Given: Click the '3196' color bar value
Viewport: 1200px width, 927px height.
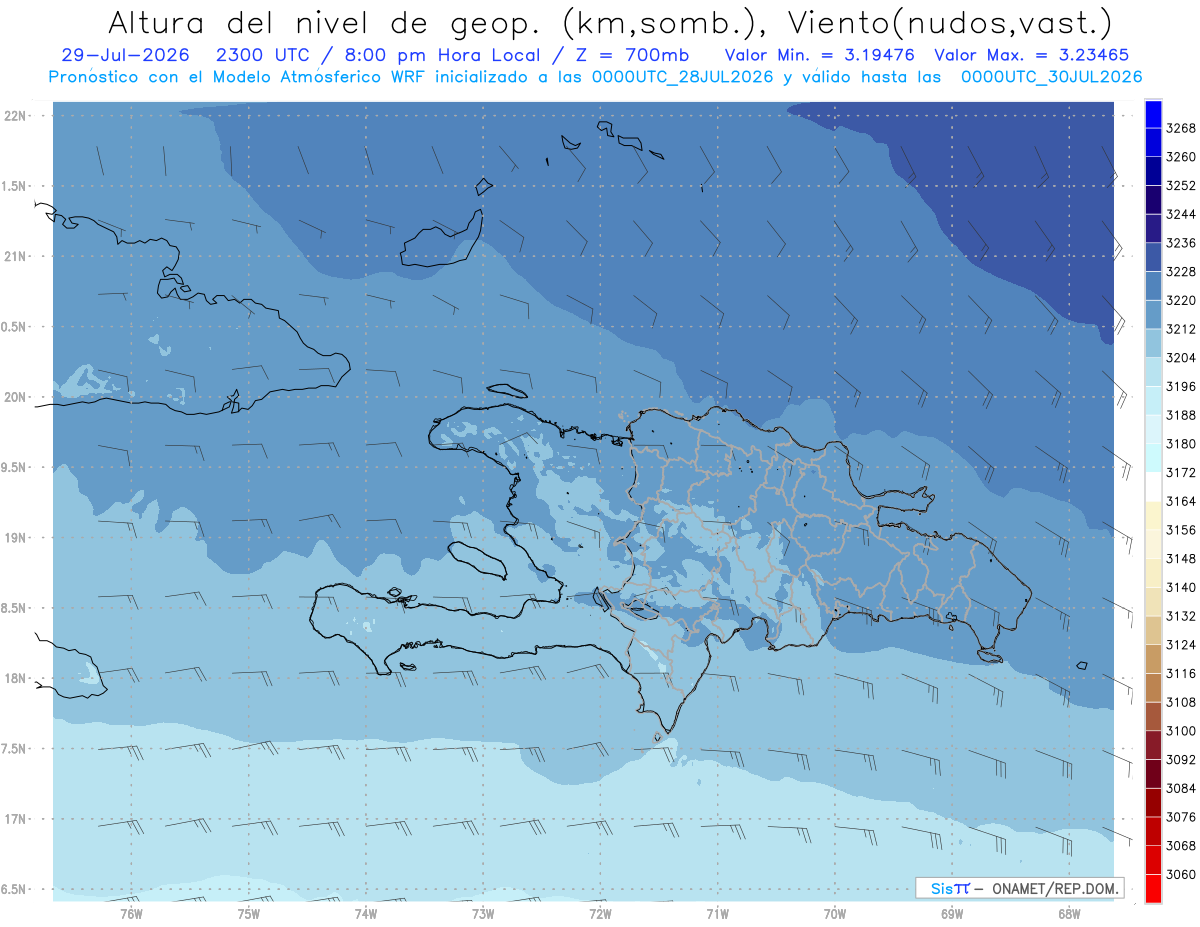Looking at the screenshot, I should [x=1181, y=386].
